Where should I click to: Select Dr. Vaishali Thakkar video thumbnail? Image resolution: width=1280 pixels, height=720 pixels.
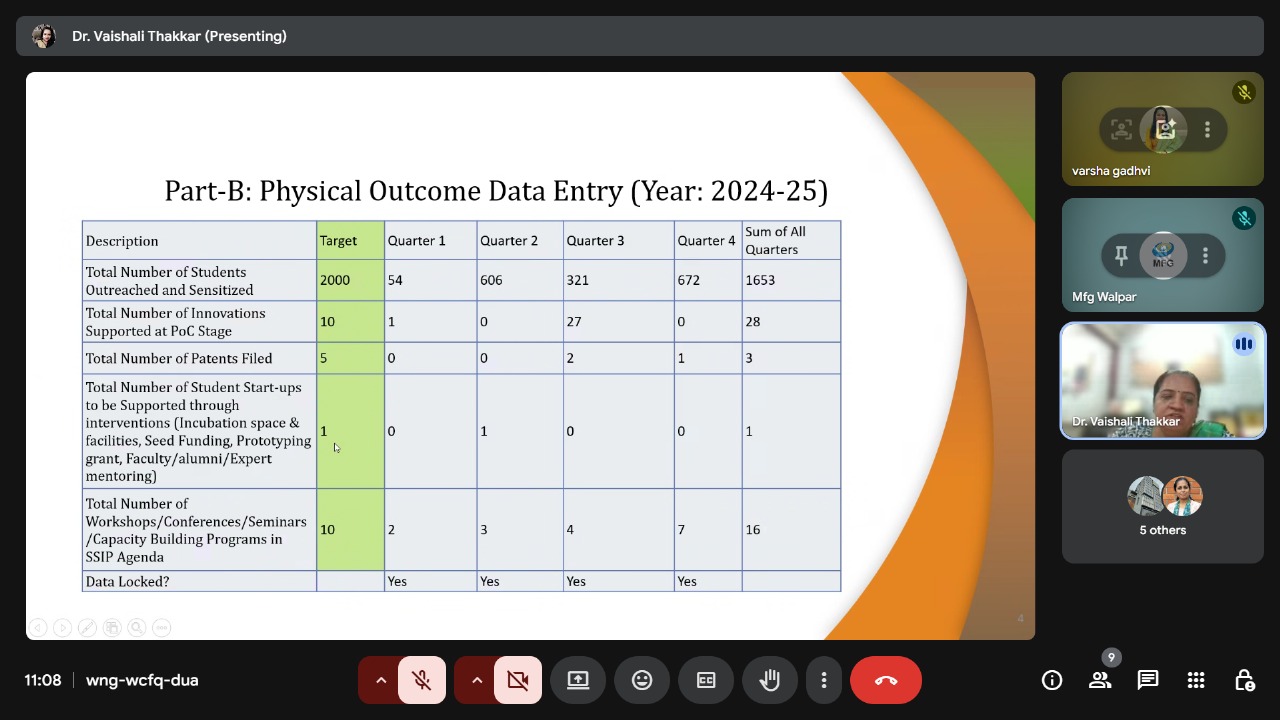(1163, 381)
